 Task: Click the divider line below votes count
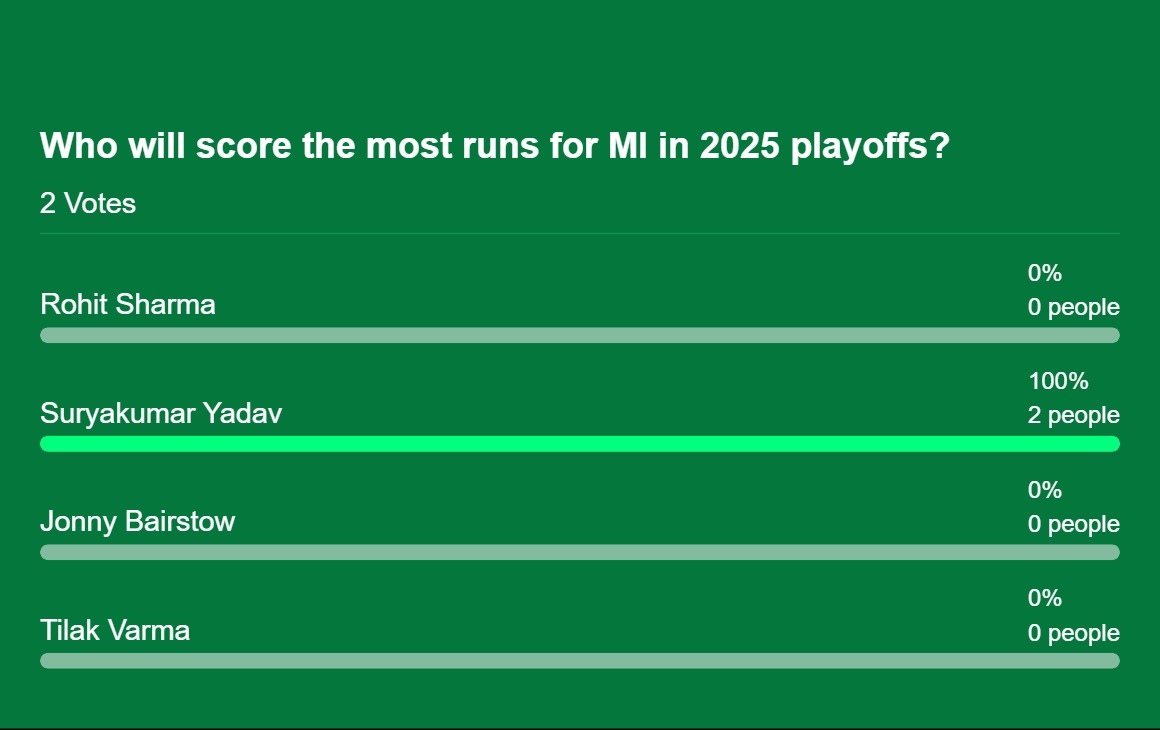point(579,234)
